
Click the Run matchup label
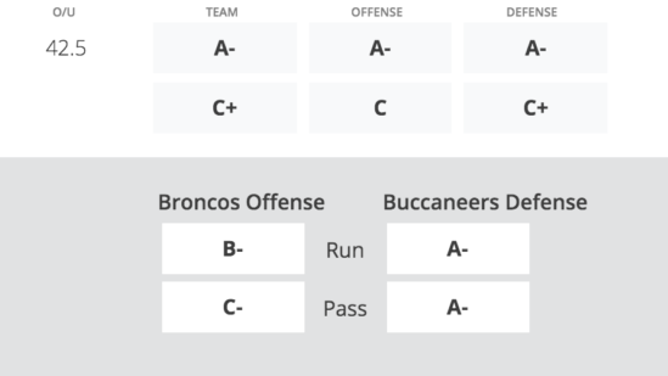345,250
